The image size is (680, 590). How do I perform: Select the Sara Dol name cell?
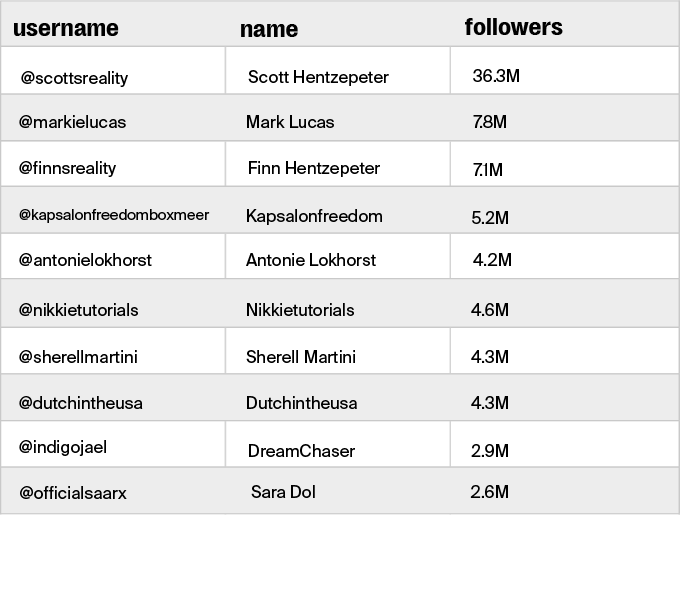[283, 492]
